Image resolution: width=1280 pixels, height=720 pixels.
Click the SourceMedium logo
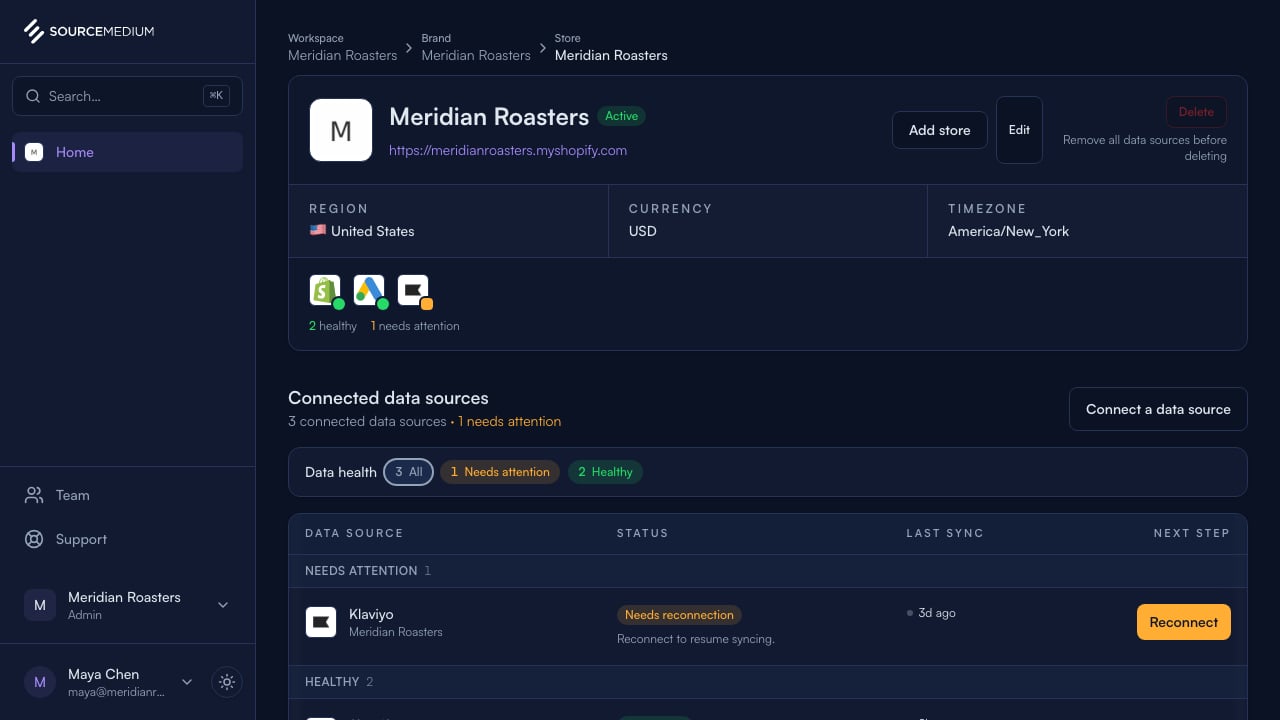89,31
